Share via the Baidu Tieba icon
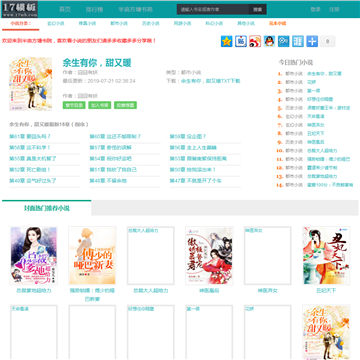This screenshot has width=360, height=360. point(241,41)
